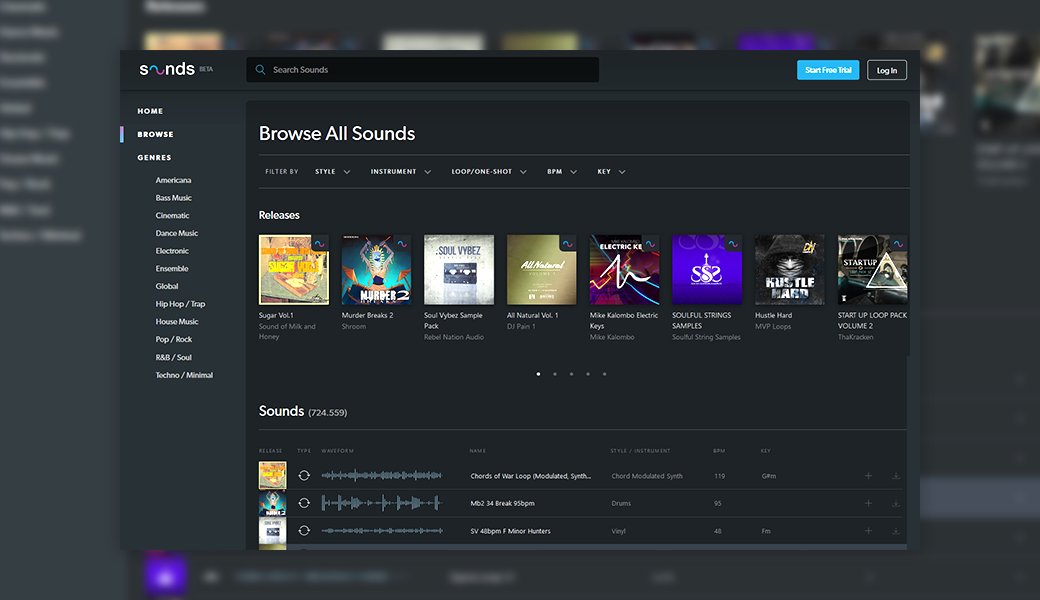Select the last releases carousel page dot
Viewport: 1040px width, 600px height.
(x=604, y=374)
